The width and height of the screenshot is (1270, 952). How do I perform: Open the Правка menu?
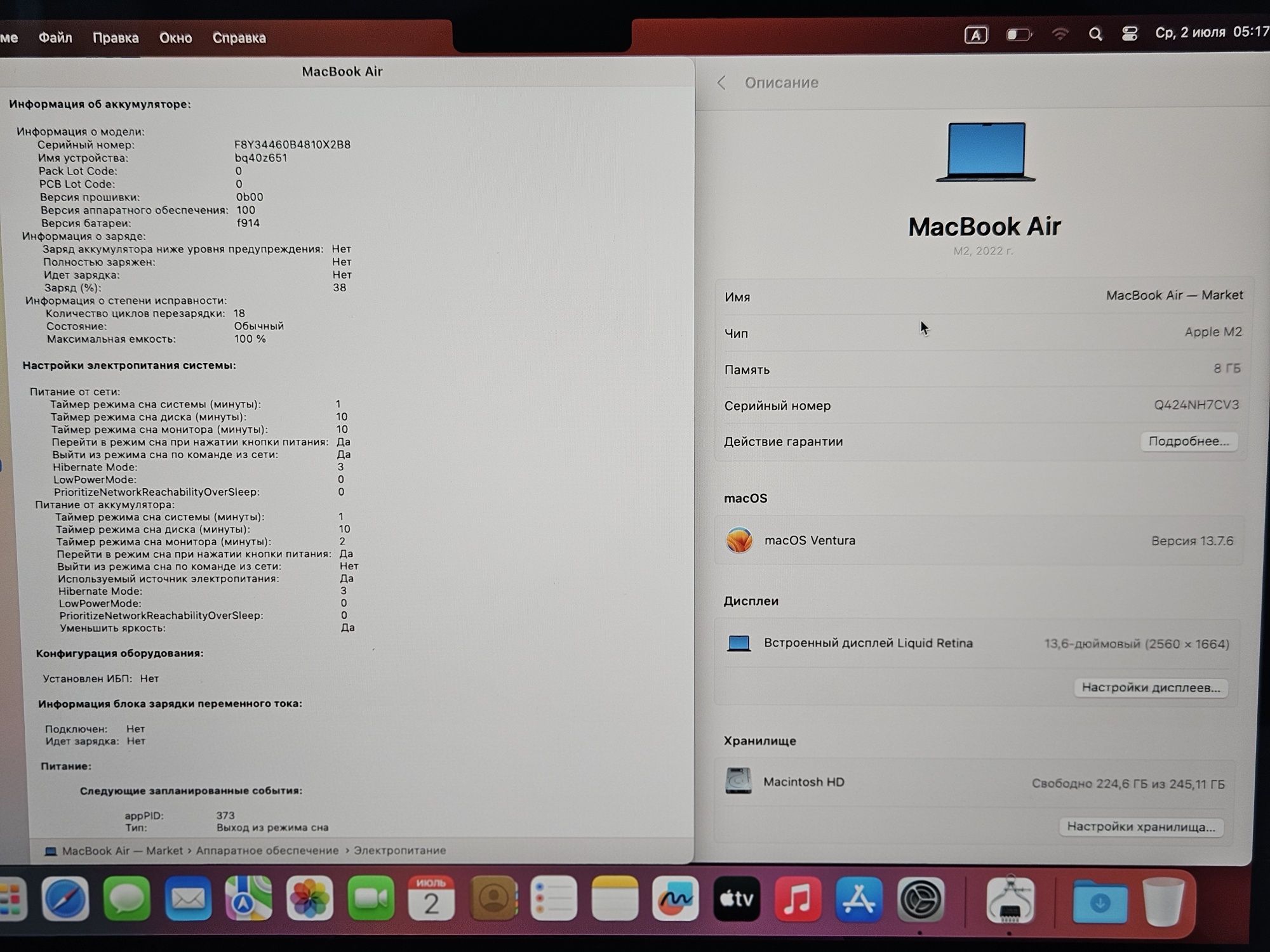click(x=116, y=37)
